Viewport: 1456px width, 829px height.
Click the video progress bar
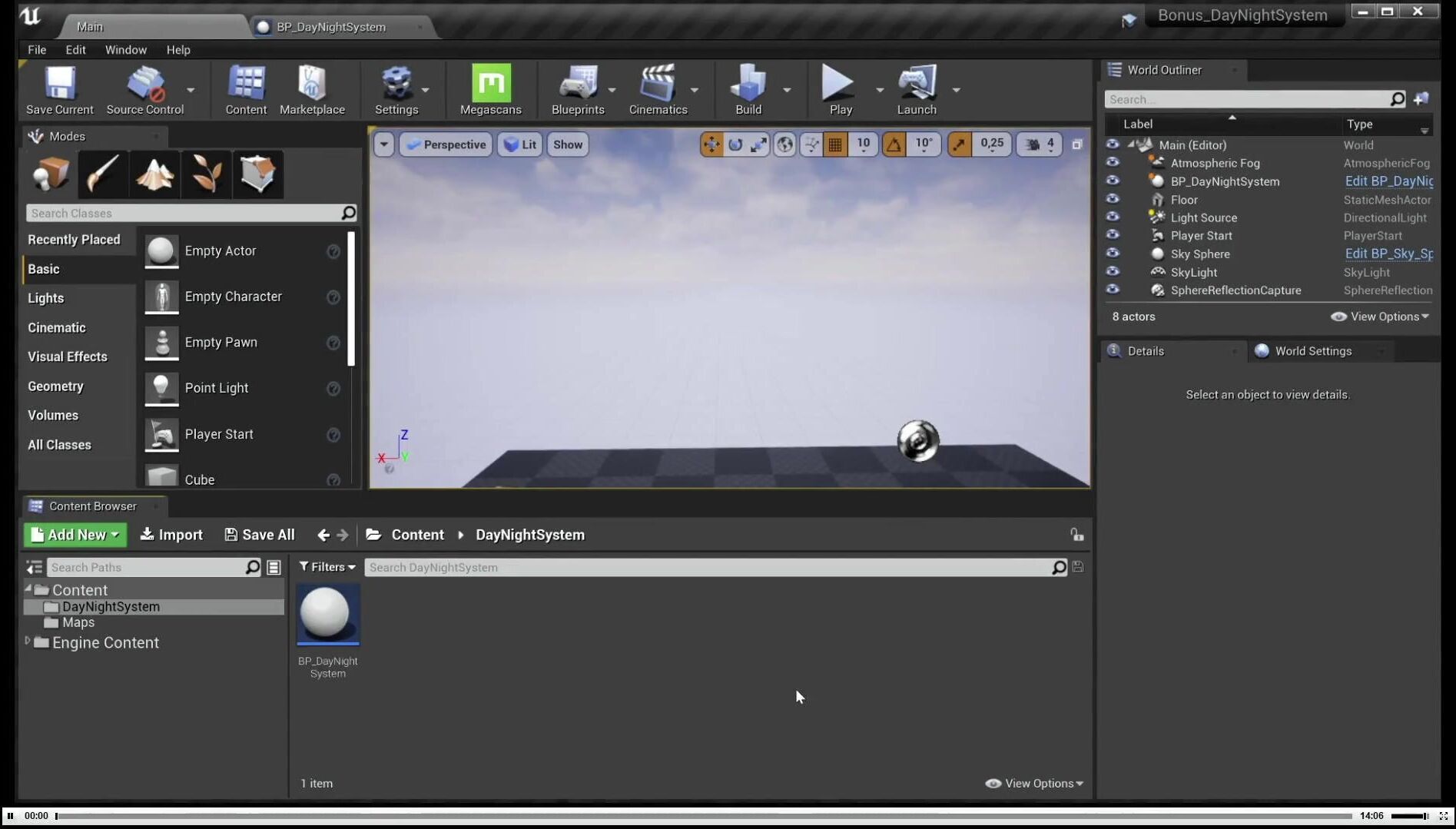click(704, 816)
